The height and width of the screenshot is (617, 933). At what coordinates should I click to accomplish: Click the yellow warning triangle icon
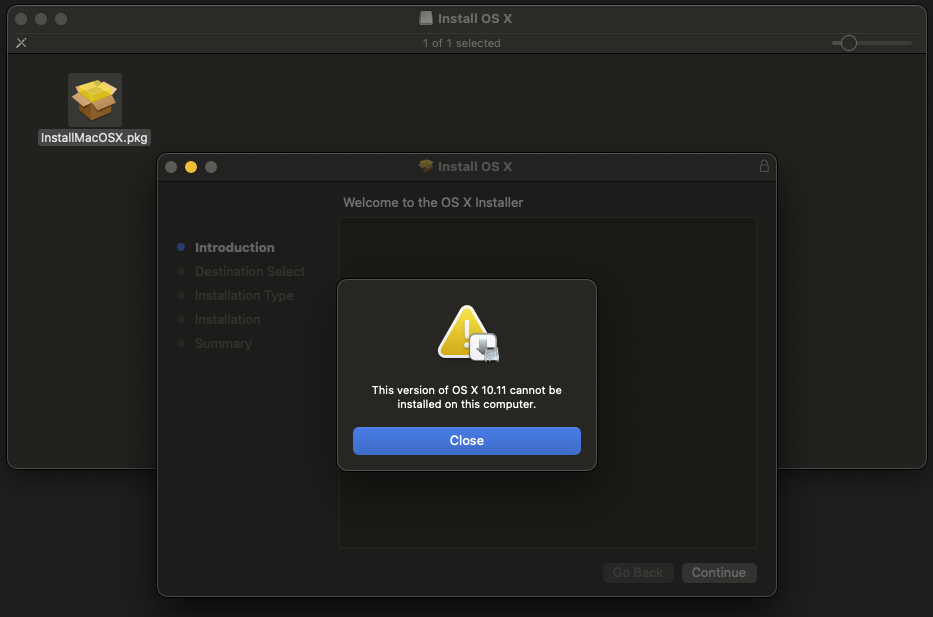coord(463,330)
